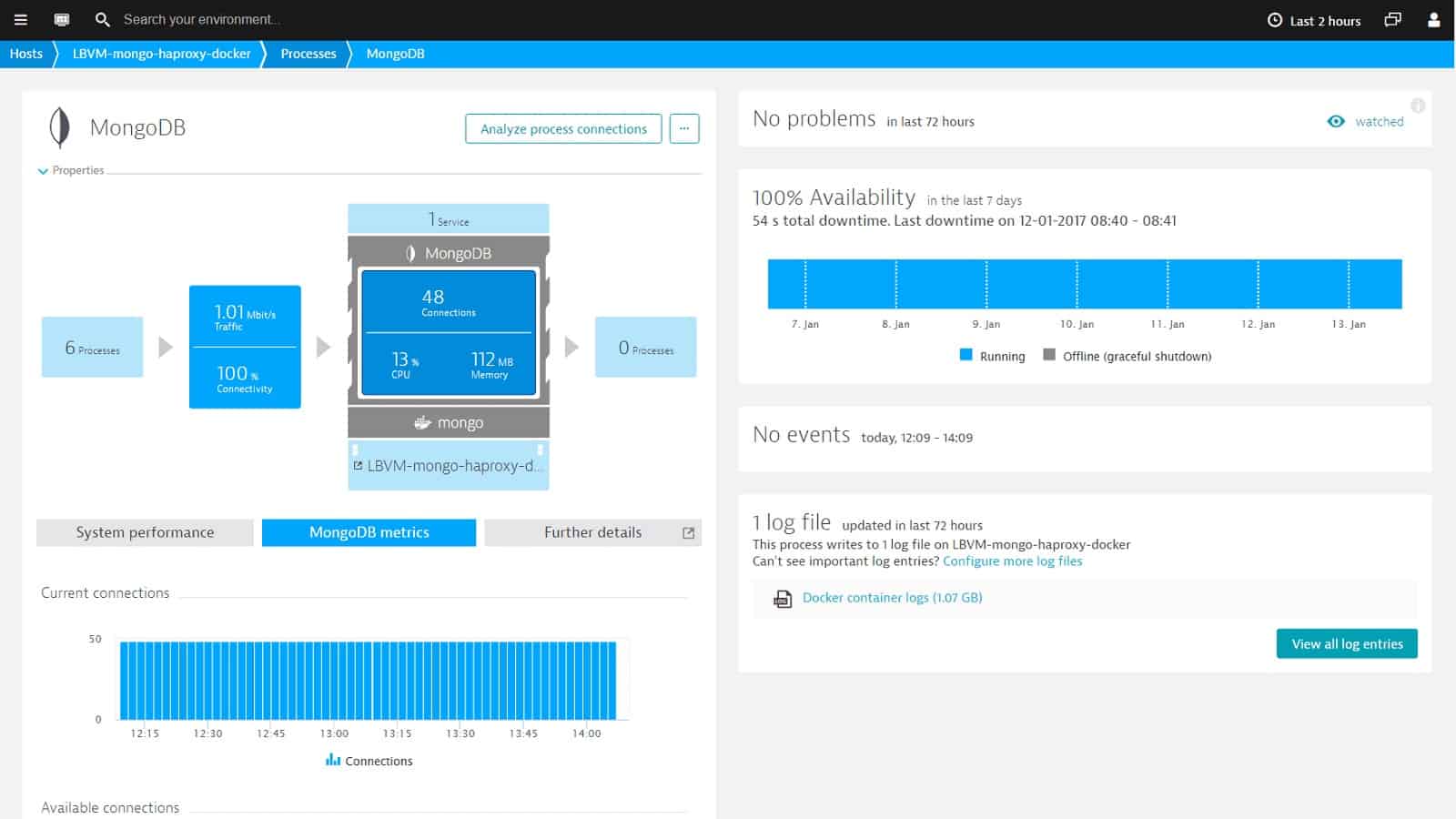Click the Current connections chart title

click(x=106, y=592)
